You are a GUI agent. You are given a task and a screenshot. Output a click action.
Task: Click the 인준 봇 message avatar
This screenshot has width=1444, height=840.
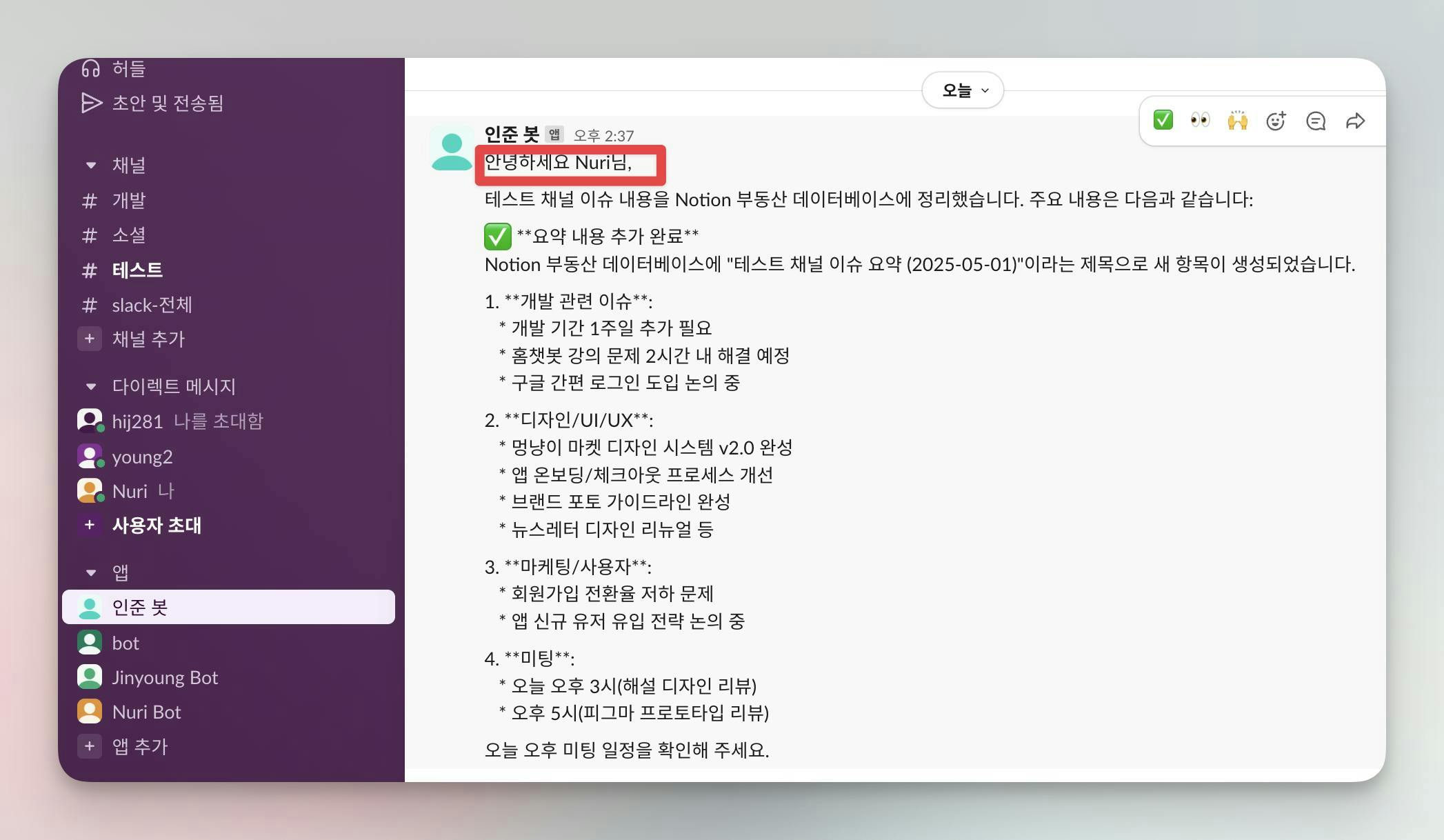pos(451,149)
